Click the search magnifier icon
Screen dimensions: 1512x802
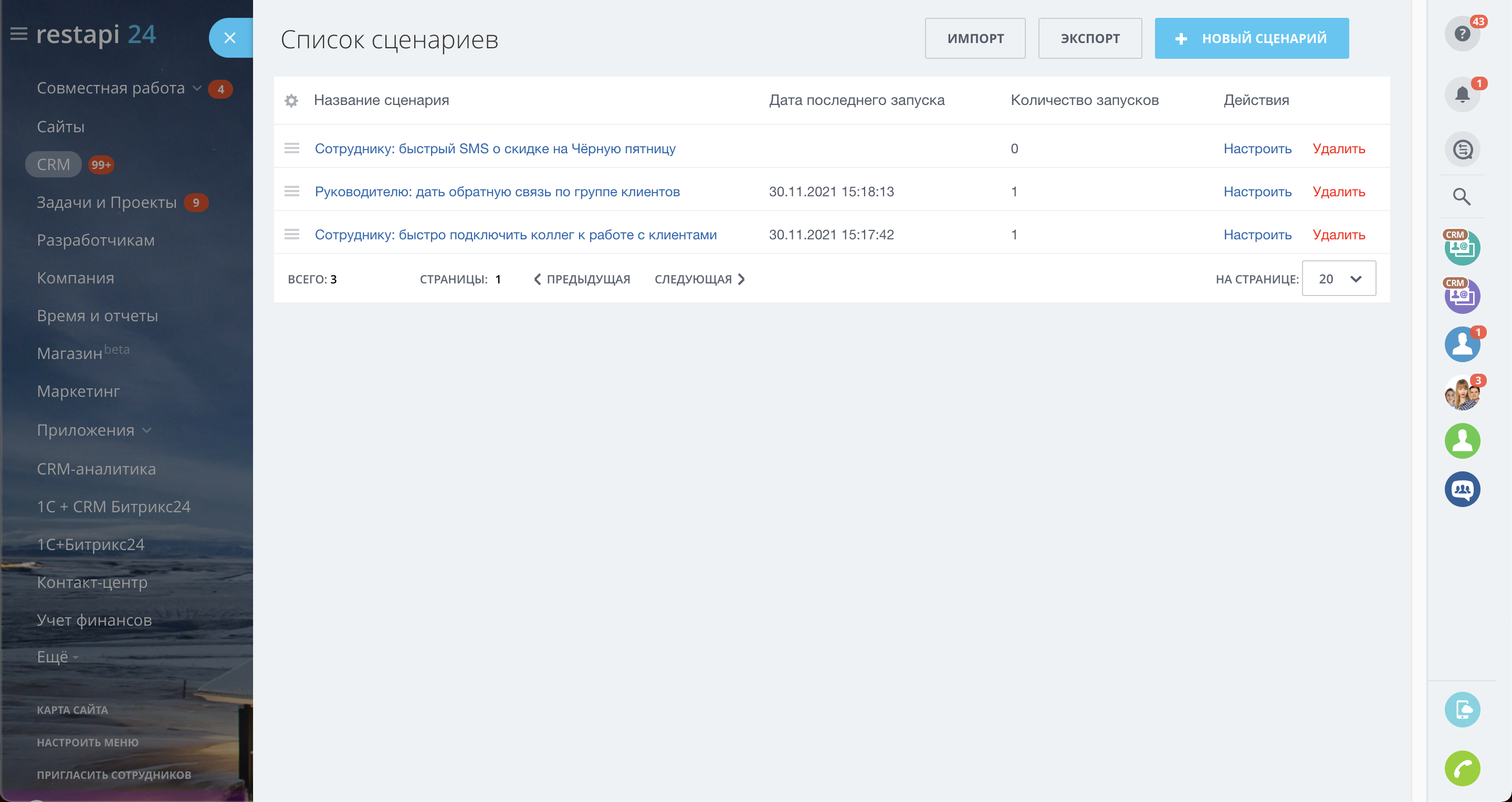(x=1462, y=196)
